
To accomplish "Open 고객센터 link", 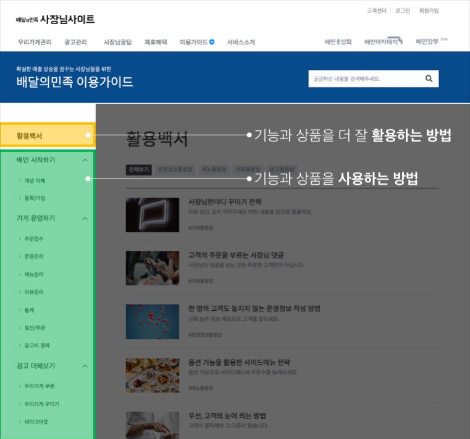I will 377,11.
